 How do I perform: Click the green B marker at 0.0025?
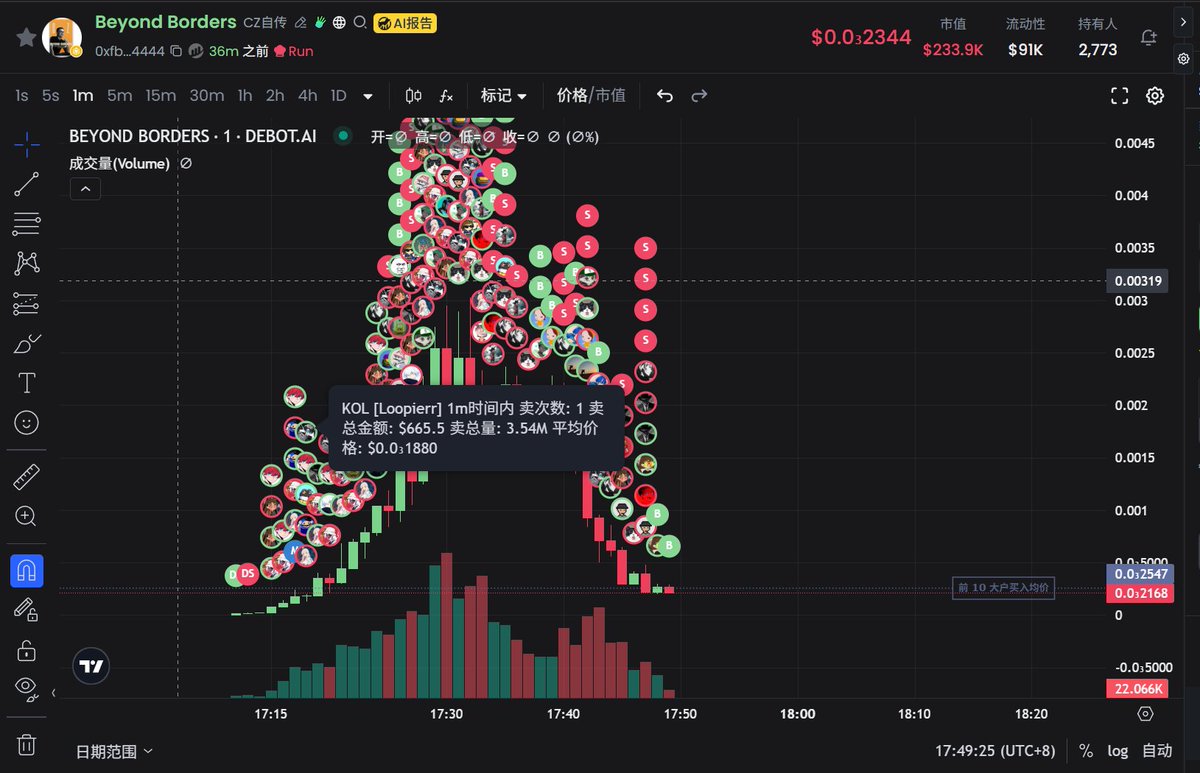(599, 352)
